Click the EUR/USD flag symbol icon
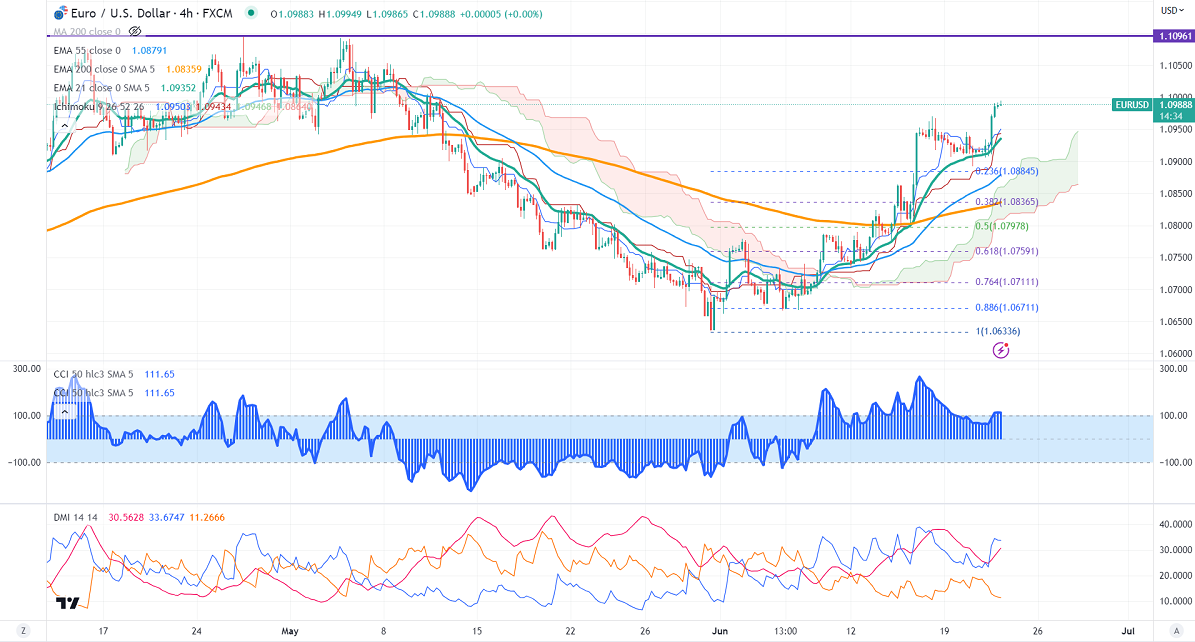The width and height of the screenshot is (1195, 642). coord(59,13)
